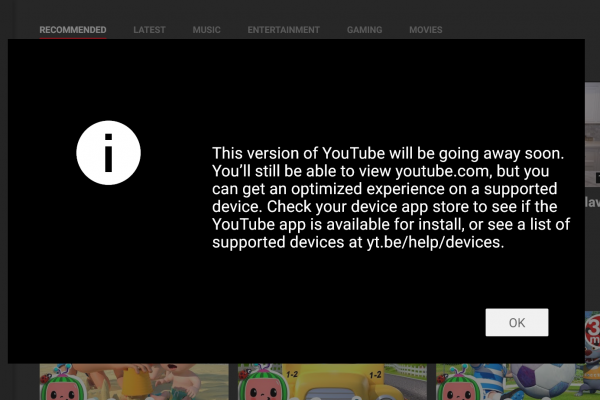This screenshot has width=600, height=400.
Task: Go to the Entertainment tab
Action: click(284, 30)
